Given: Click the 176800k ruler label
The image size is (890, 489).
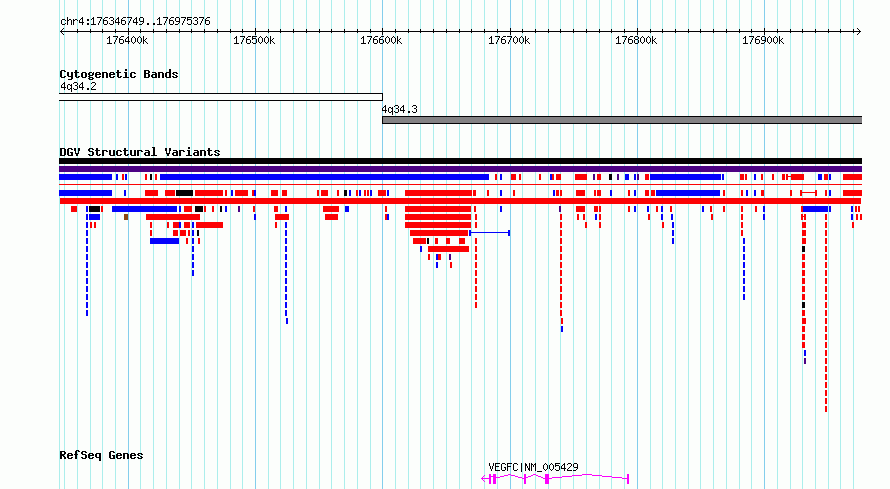Looking at the screenshot, I should pos(636,40).
